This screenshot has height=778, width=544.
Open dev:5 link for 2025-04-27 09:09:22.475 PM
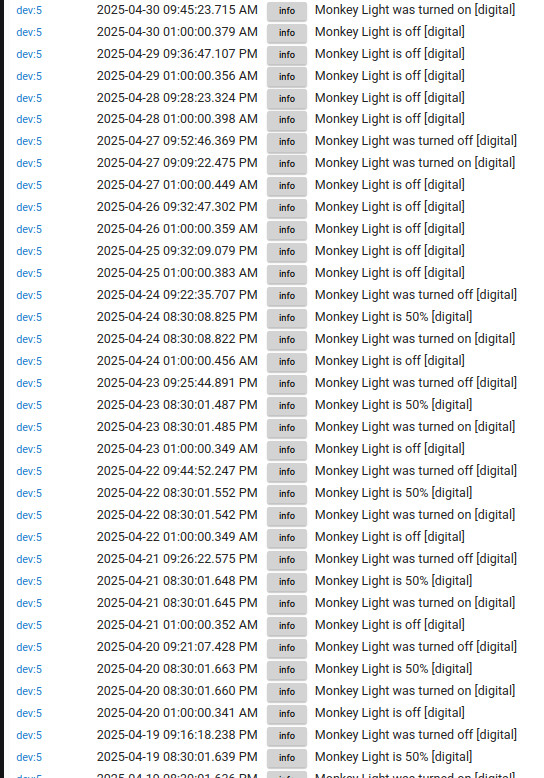pyautogui.click(x=29, y=163)
